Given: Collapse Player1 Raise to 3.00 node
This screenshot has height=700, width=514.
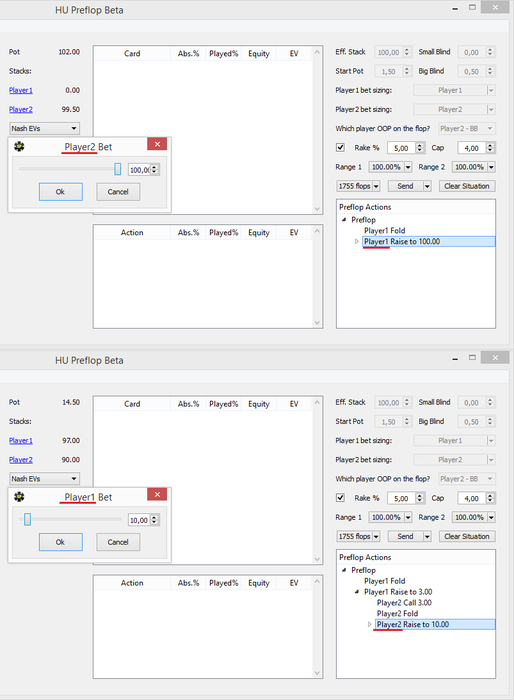Looking at the screenshot, I should 356,592.
